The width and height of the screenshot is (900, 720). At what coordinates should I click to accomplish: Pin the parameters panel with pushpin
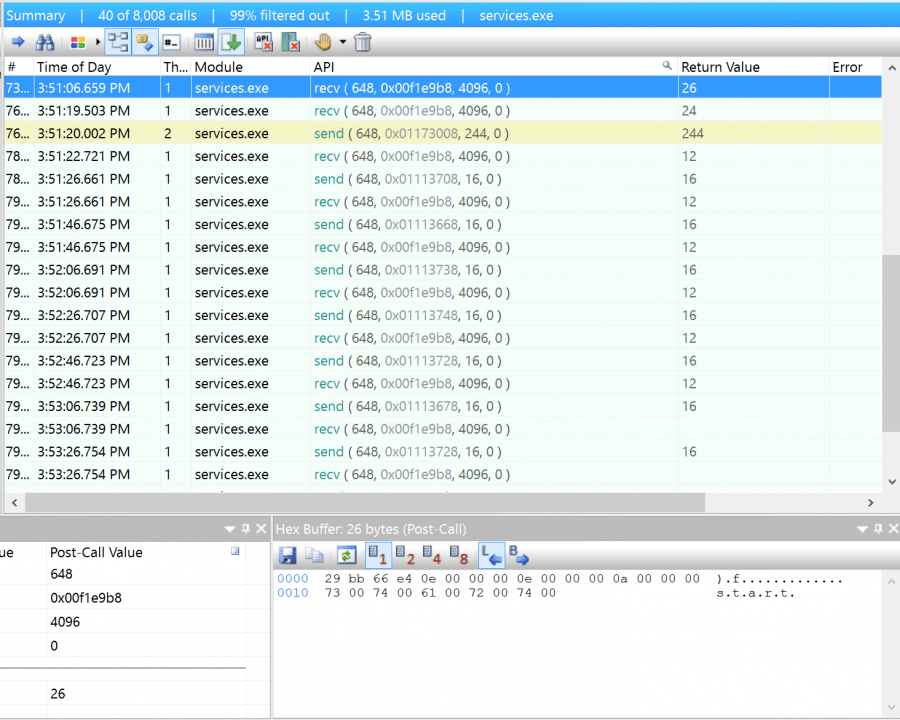(x=246, y=529)
